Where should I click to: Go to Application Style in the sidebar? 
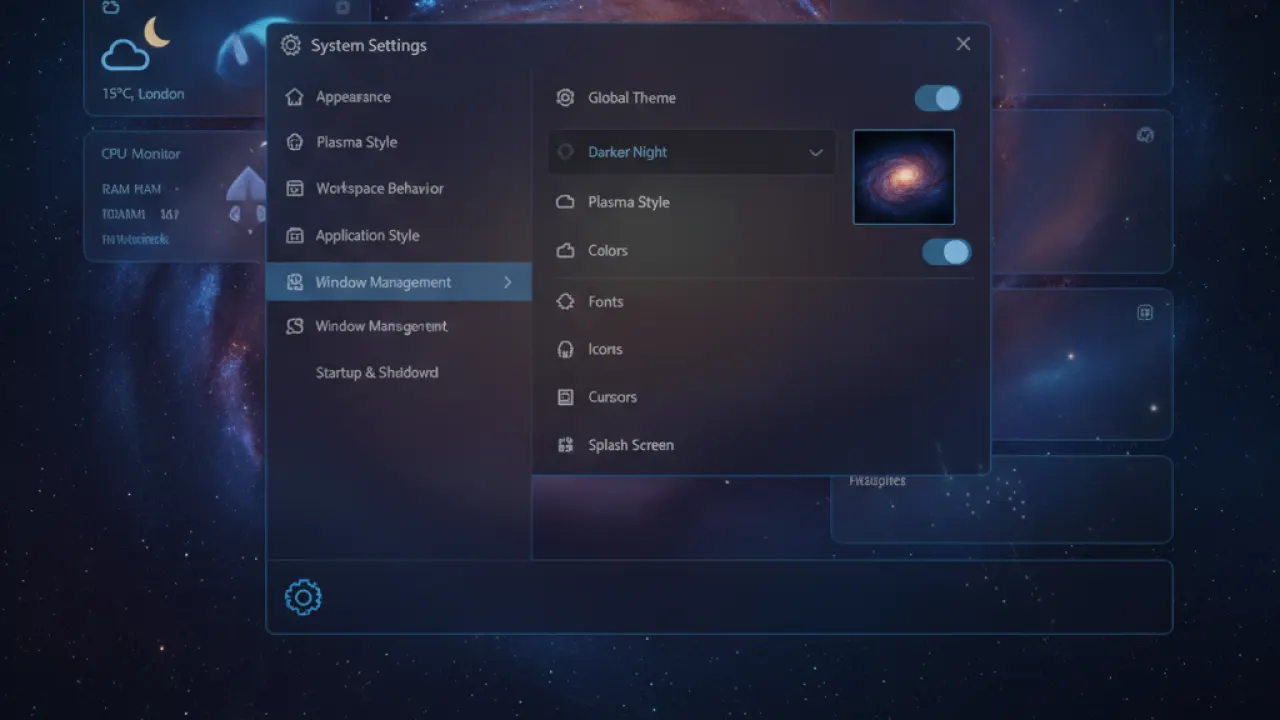click(x=367, y=235)
